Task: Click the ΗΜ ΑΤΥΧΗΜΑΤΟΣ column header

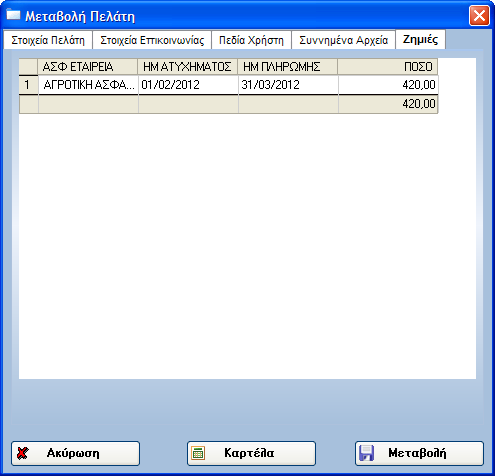Action: click(188, 67)
